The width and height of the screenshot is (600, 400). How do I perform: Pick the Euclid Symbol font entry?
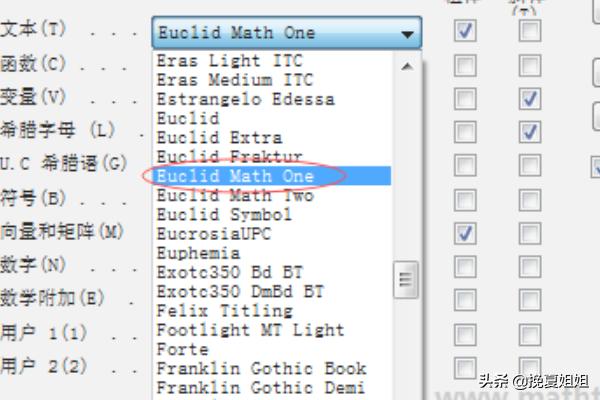(224, 214)
